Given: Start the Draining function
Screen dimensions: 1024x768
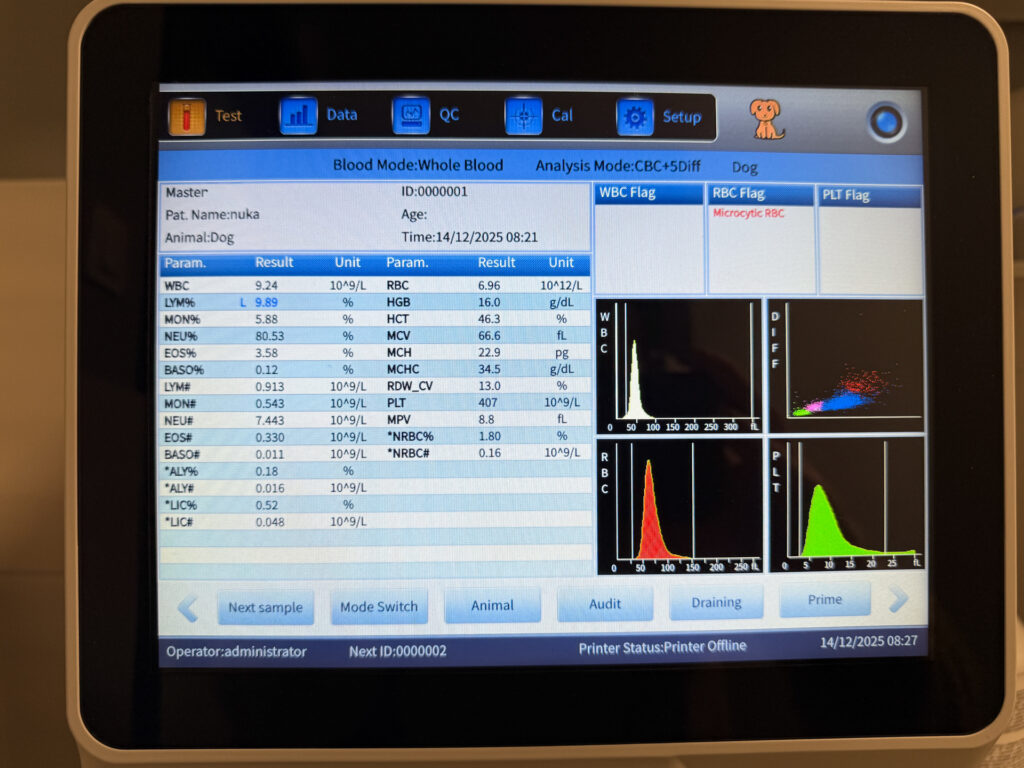Looking at the screenshot, I should click(716, 602).
